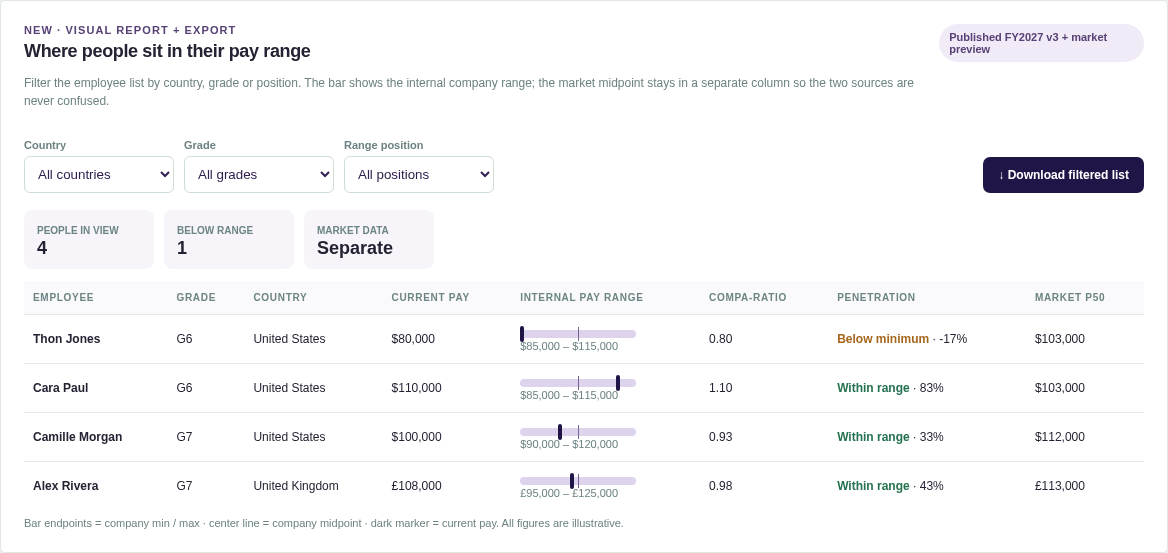Click the page title Where people sit
This screenshot has height=553, width=1168.
click(x=167, y=51)
